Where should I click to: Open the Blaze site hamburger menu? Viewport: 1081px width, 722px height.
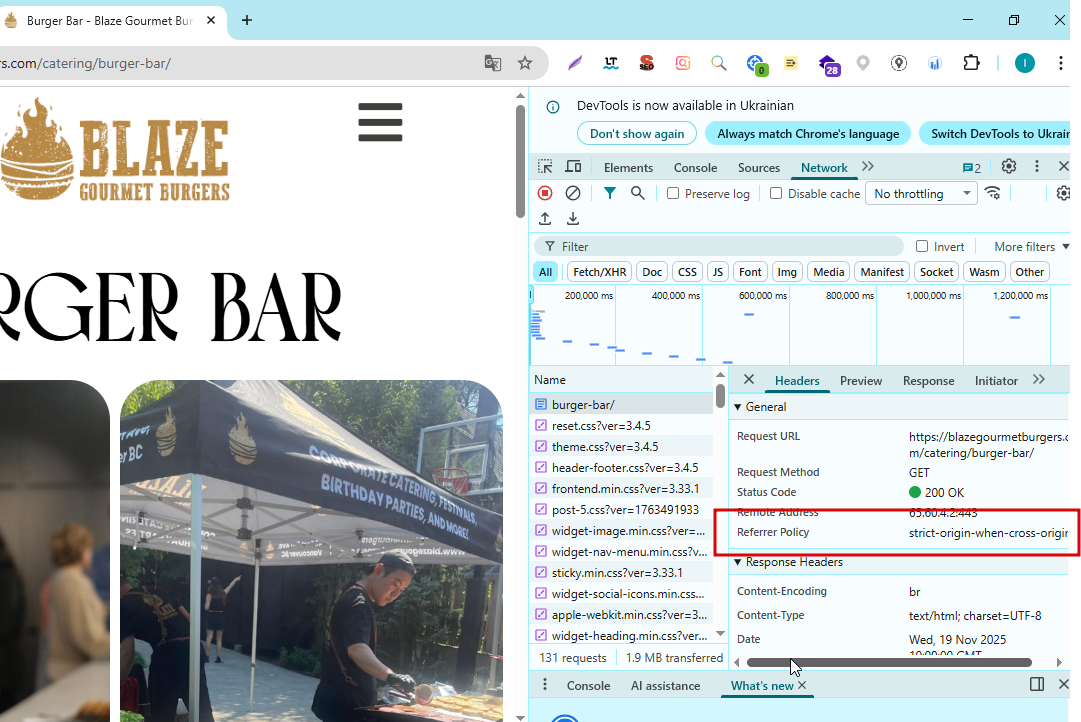pyautogui.click(x=381, y=122)
